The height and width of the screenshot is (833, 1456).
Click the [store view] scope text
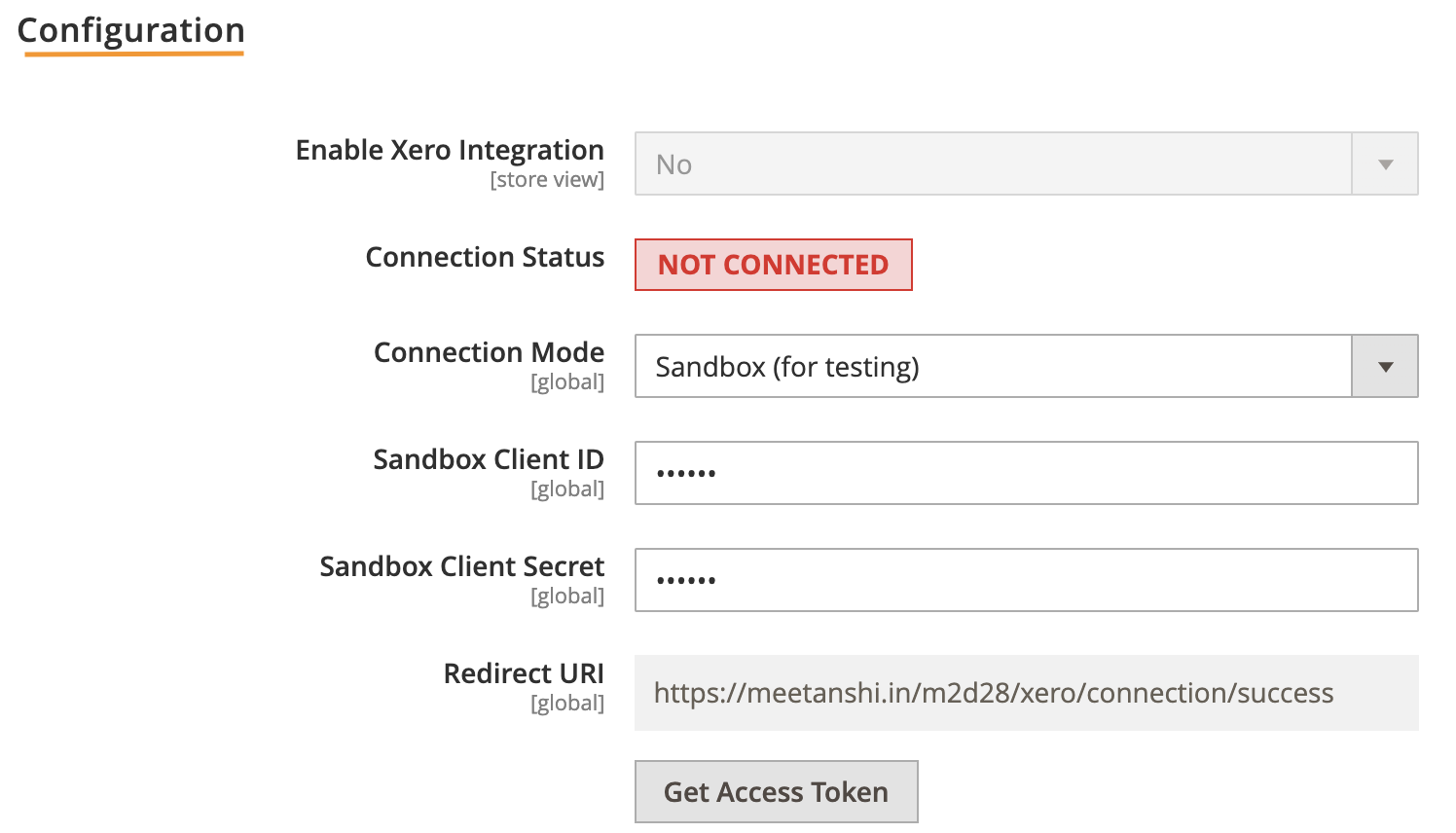point(547,180)
